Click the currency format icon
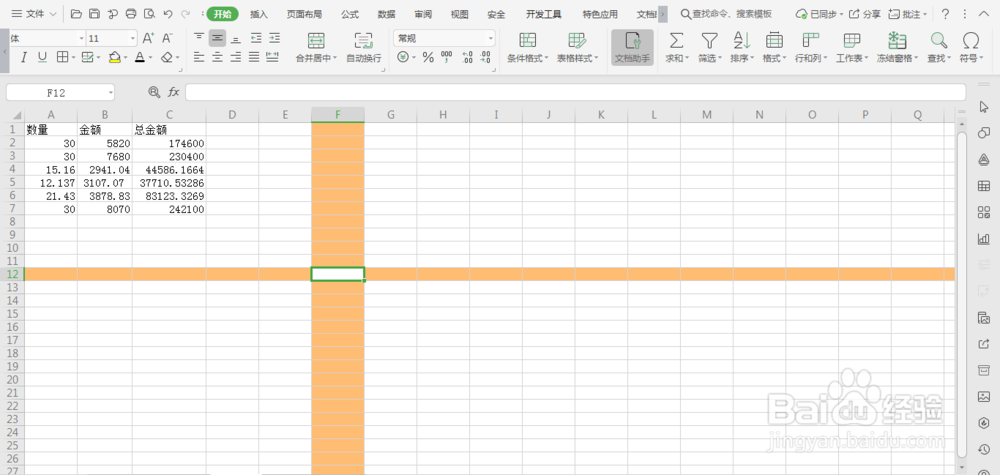This screenshot has width=1000, height=475. tap(403, 57)
